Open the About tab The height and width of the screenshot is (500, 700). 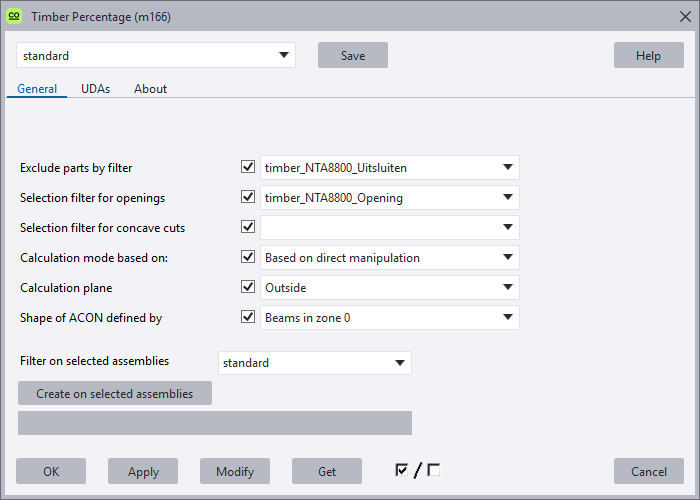tap(150, 89)
